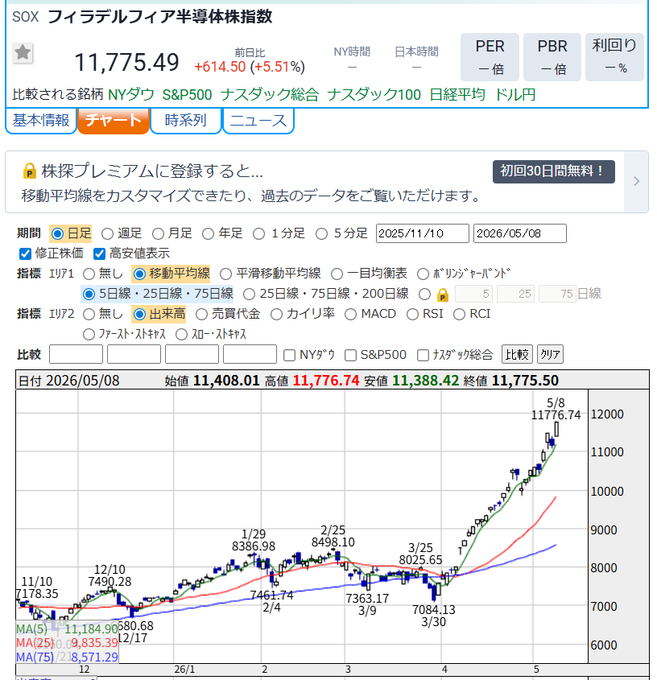Click the favorite star icon
657x680 pixels.
coord(23,53)
